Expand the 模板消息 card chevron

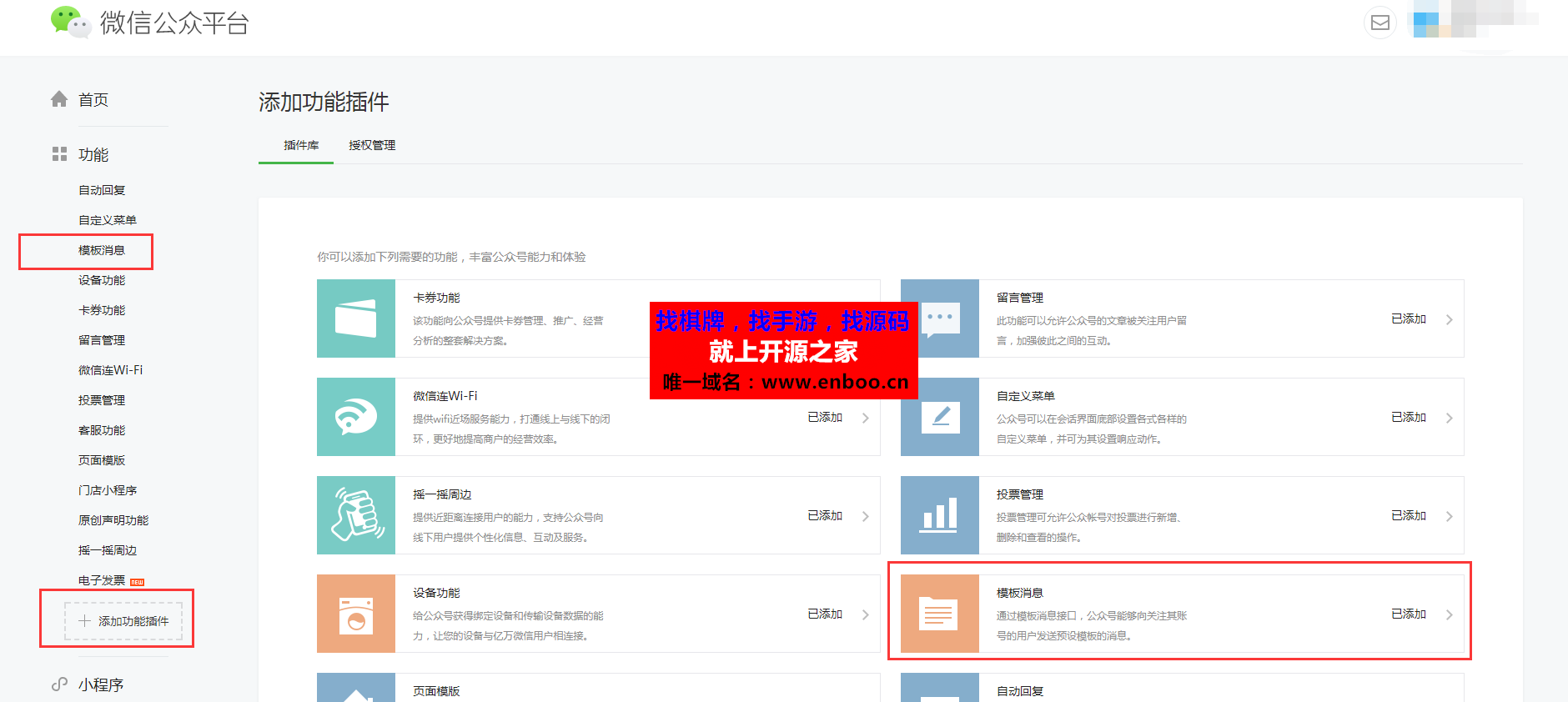1450,614
